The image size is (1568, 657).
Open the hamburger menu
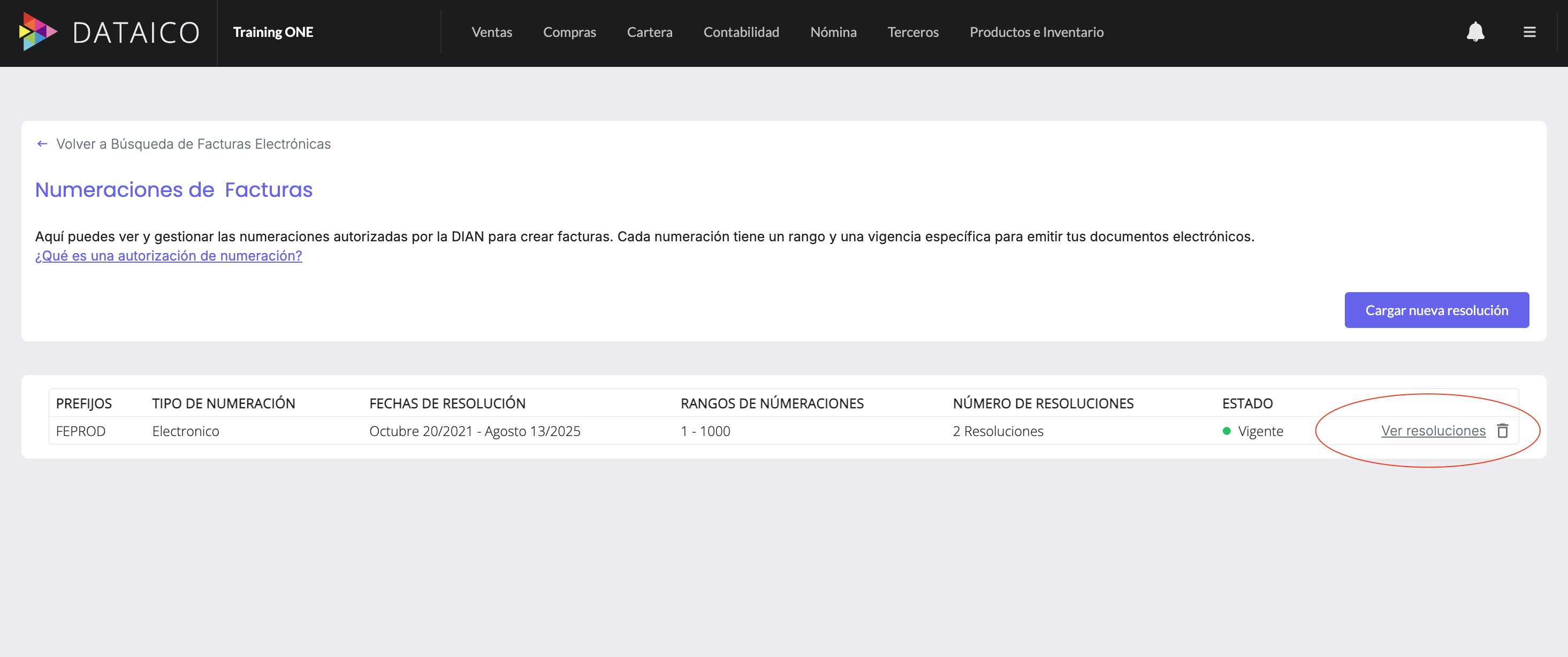coord(1529,32)
